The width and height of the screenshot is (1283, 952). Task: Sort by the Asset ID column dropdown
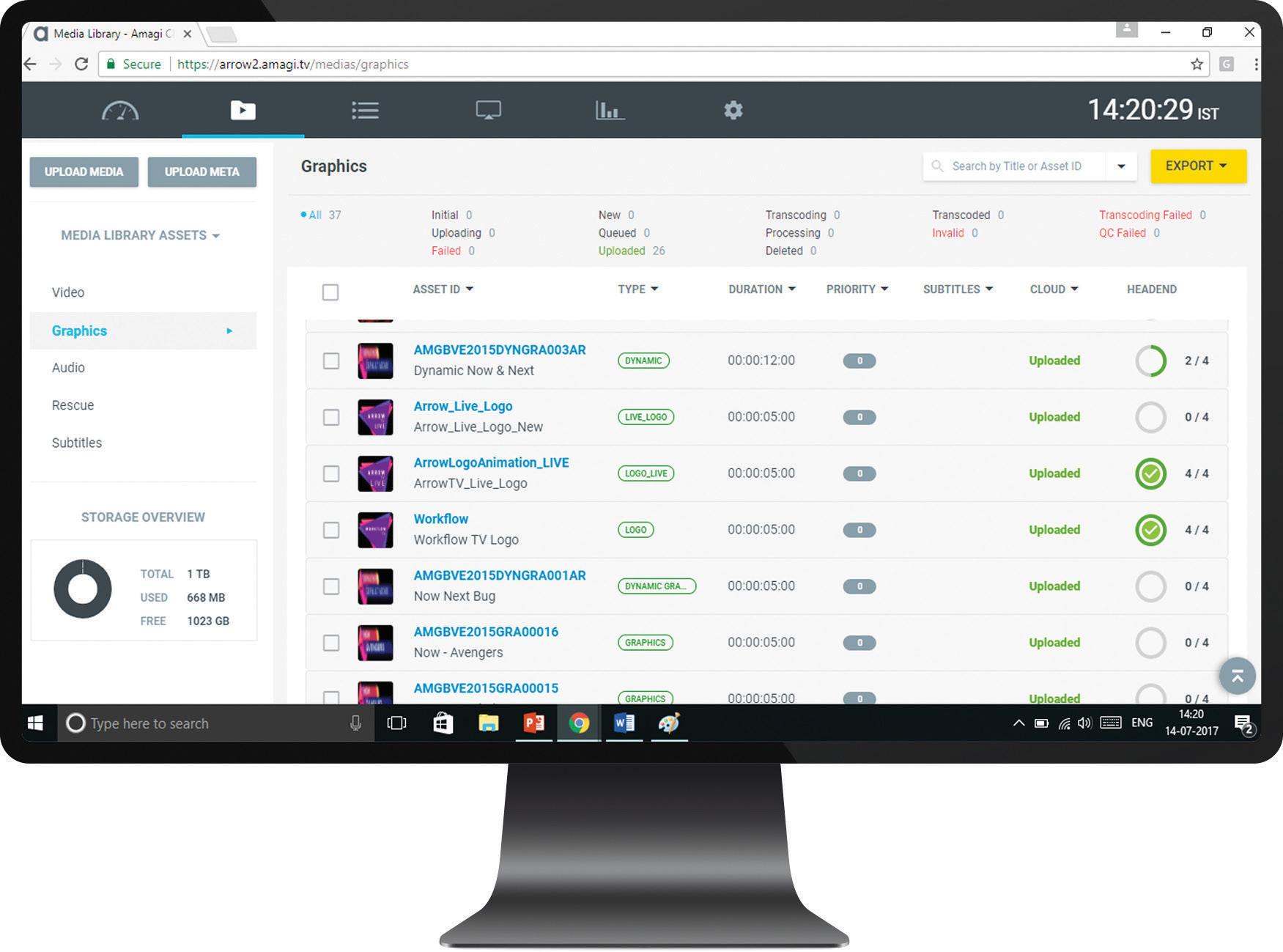tap(443, 289)
